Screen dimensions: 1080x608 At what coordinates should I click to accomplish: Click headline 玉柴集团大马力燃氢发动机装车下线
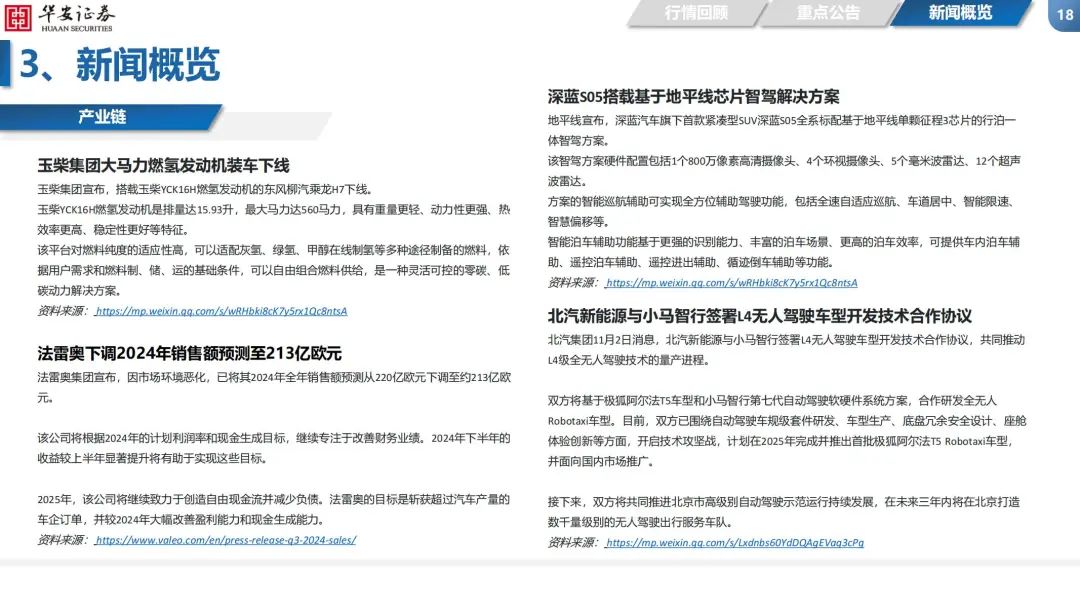163,165
